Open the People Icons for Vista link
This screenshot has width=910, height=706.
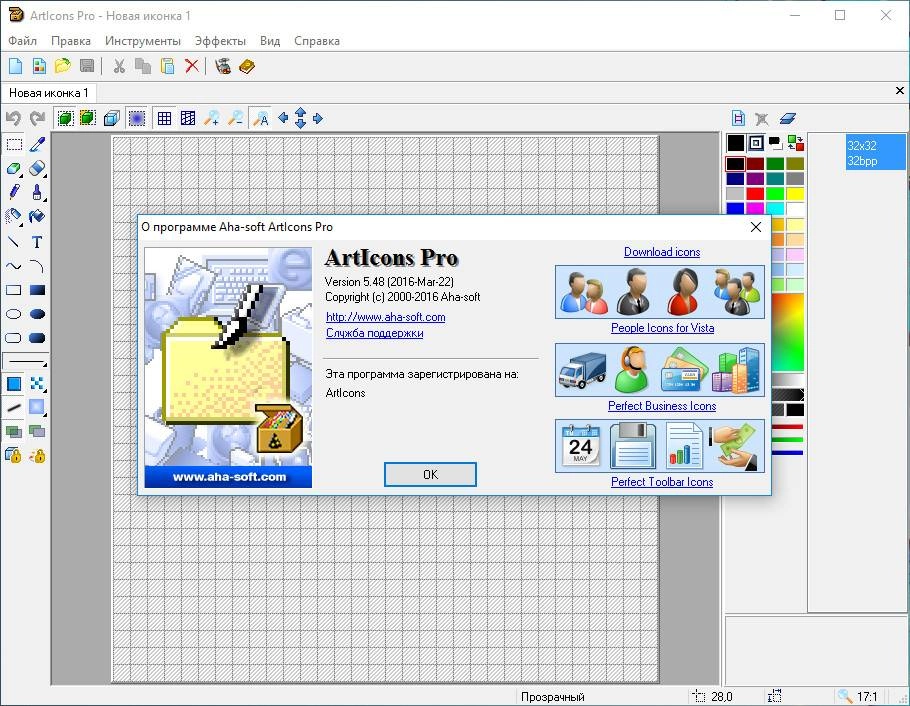click(x=662, y=328)
